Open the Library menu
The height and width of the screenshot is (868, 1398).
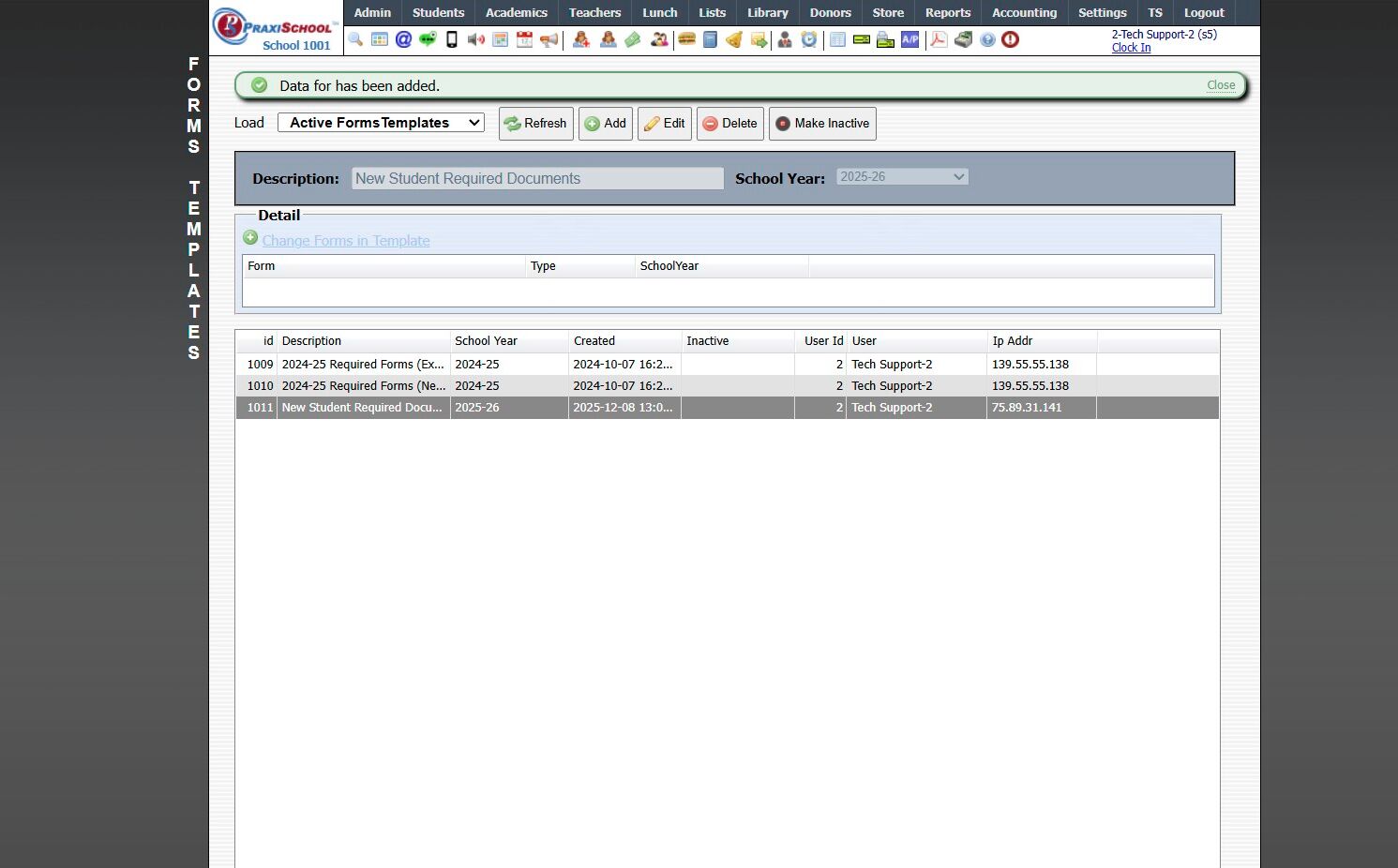pos(768,13)
